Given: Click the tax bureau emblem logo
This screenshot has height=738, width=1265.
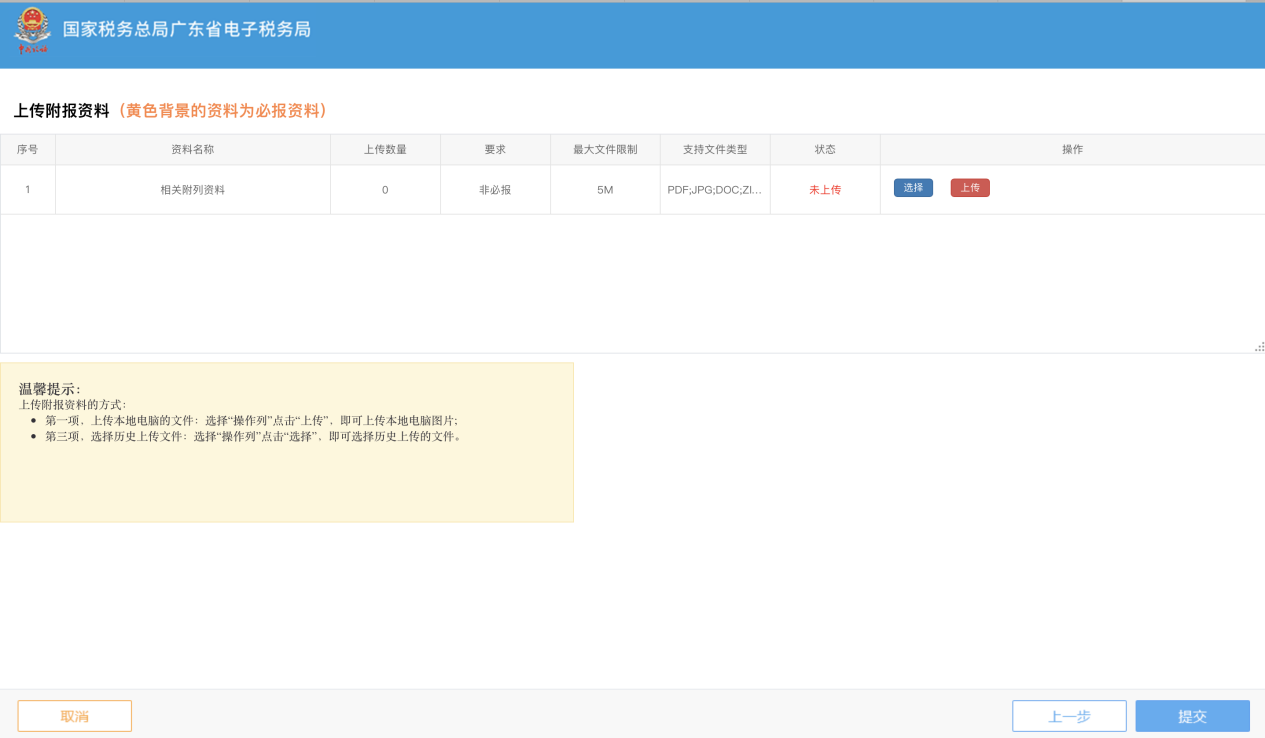Looking at the screenshot, I should [x=32, y=31].
